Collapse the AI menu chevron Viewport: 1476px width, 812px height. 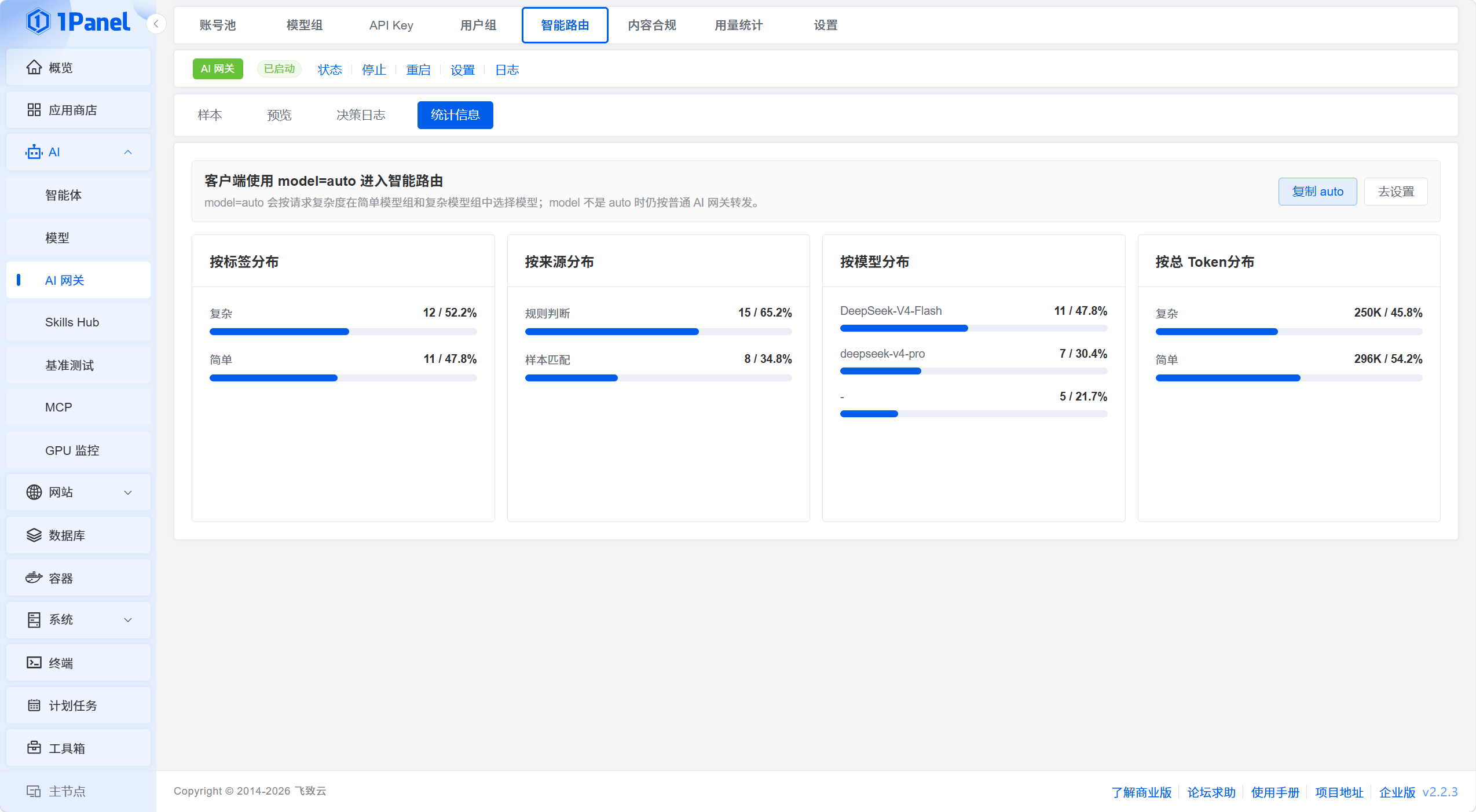coord(128,152)
